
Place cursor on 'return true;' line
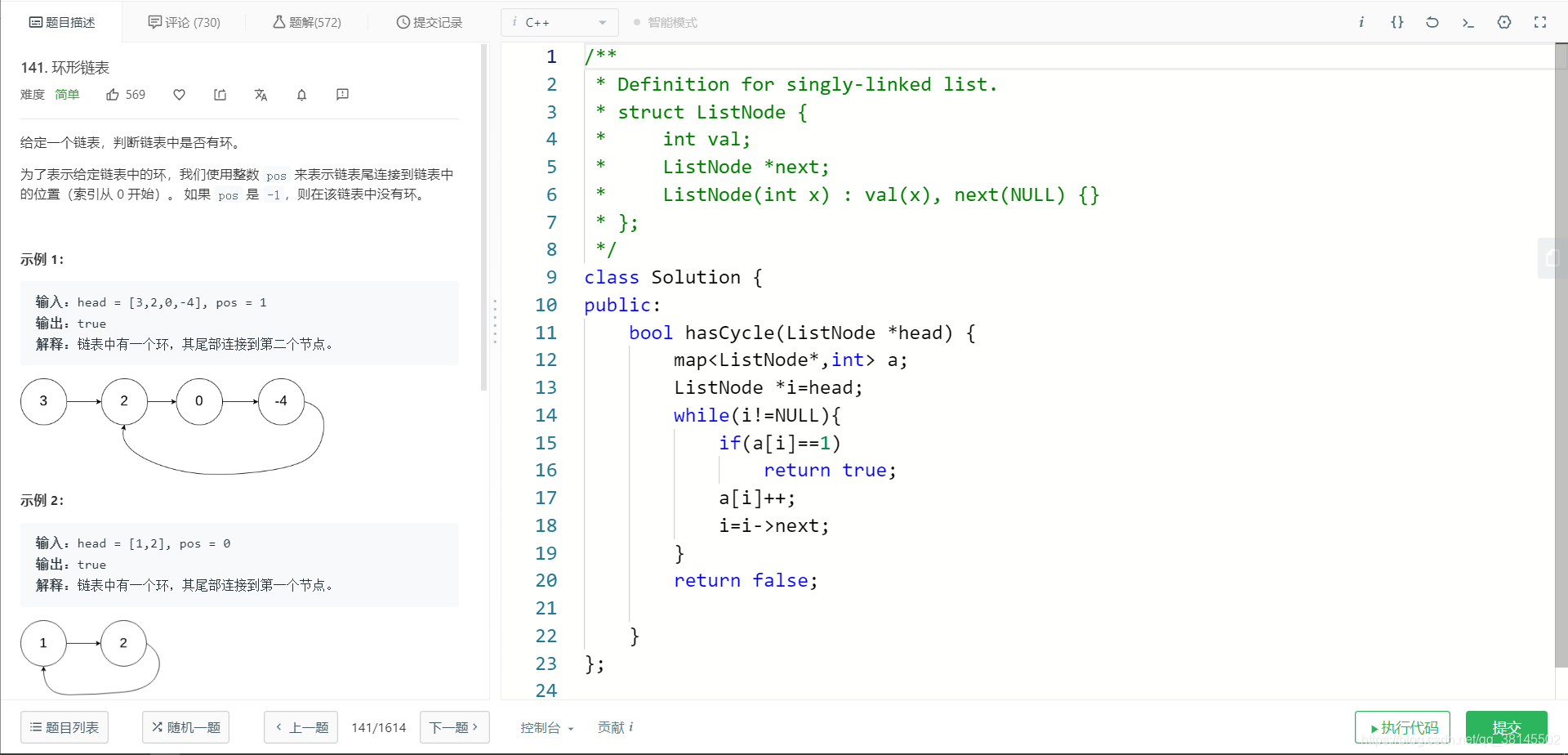(830, 471)
